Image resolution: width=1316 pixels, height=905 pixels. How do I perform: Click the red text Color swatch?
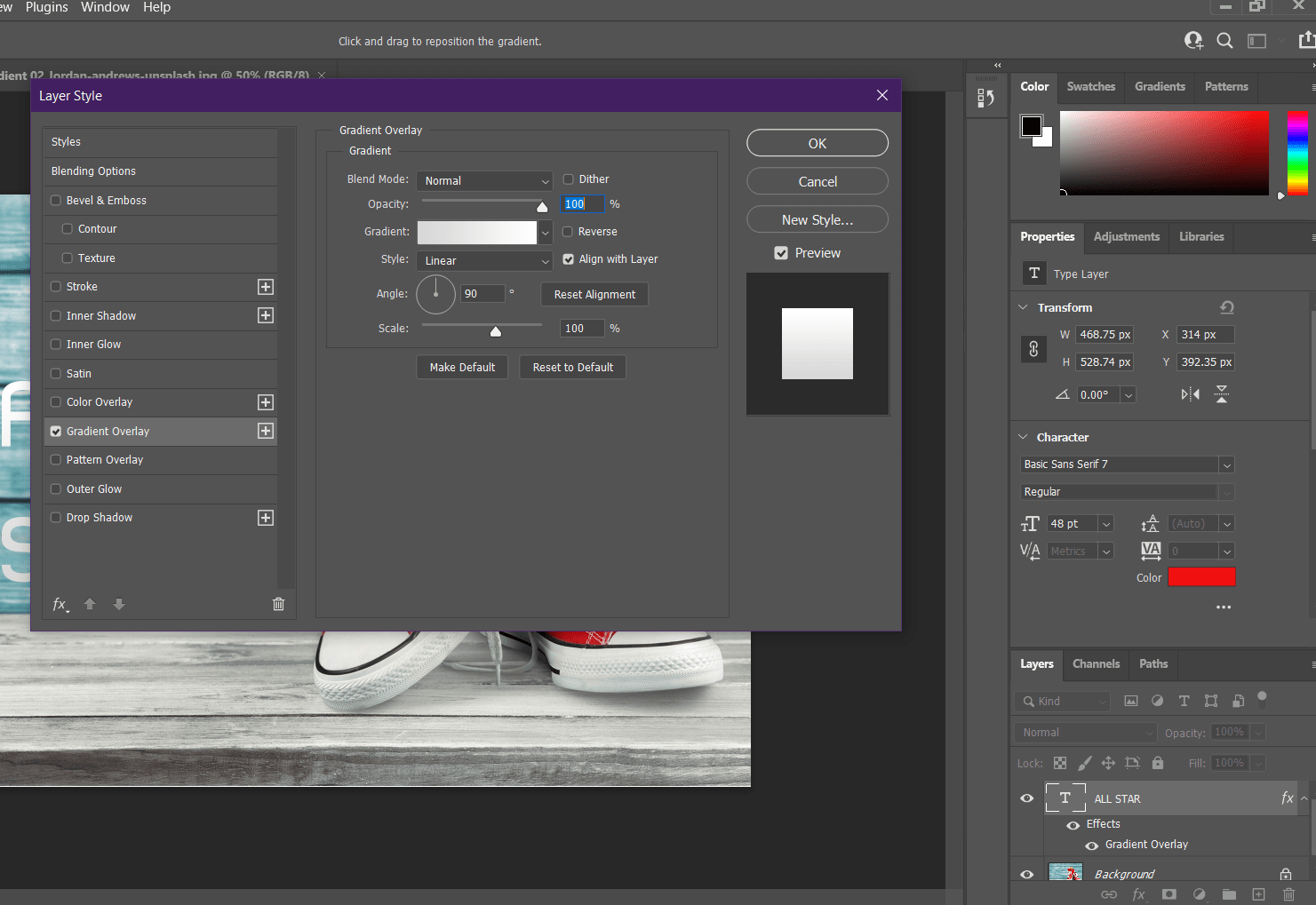1201,576
